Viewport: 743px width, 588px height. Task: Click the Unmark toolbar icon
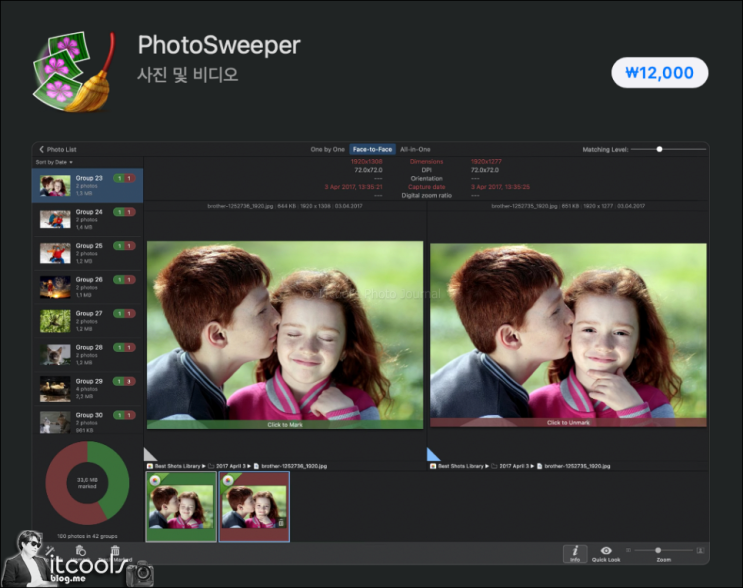point(81,551)
